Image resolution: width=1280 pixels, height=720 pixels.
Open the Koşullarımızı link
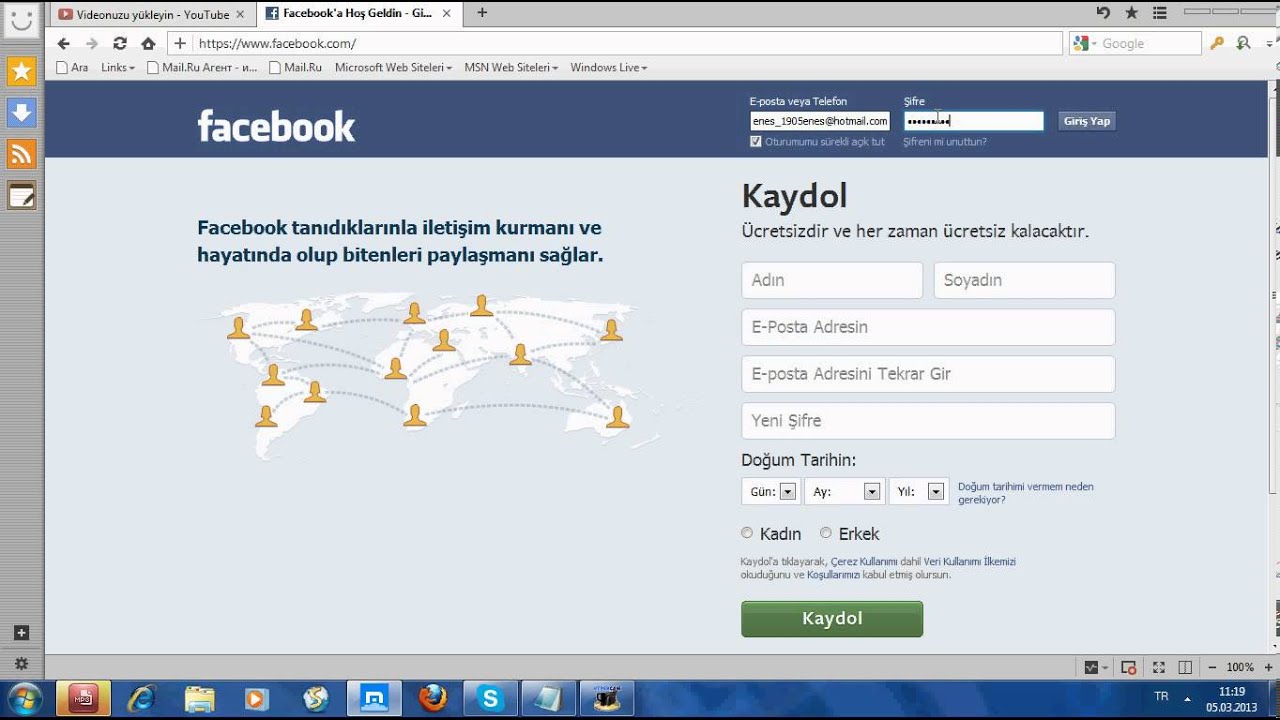[x=834, y=575]
